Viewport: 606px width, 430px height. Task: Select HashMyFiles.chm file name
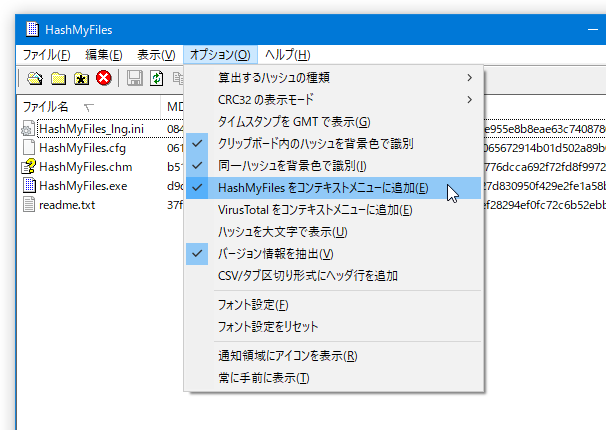[85, 167]
